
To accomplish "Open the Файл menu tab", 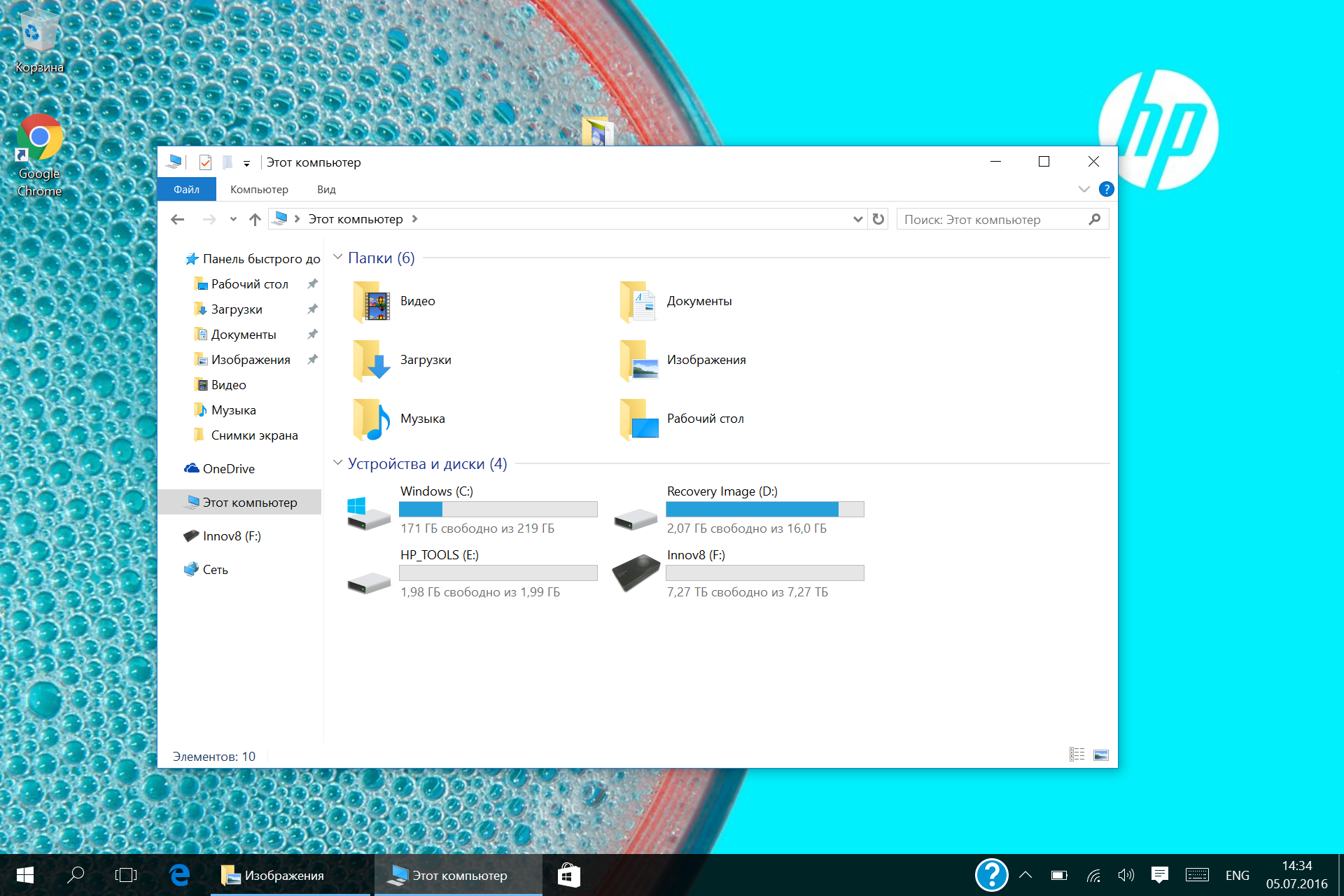I will (x=186, y=190).
